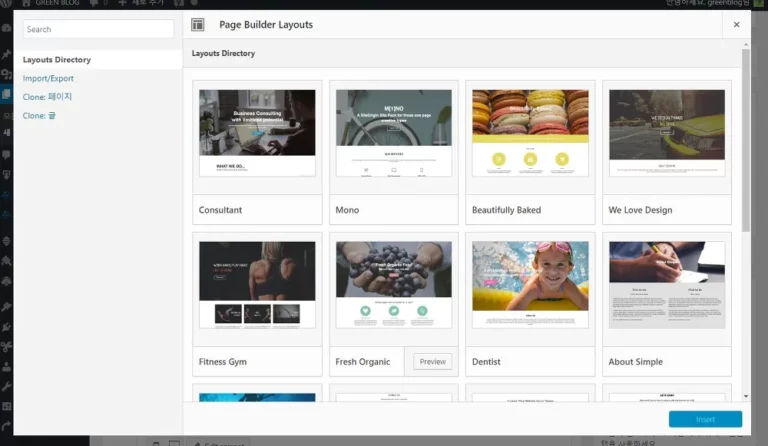Open Tools wrench icon in WordPress sidebar

tap(6, 386)
